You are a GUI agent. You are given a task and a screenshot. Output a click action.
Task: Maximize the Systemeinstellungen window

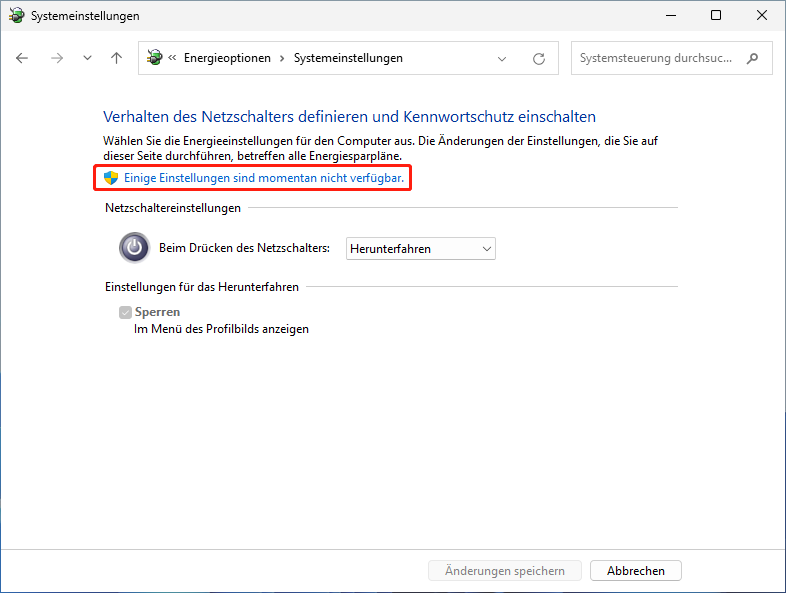pyautogui.click(x=716, y=16)
